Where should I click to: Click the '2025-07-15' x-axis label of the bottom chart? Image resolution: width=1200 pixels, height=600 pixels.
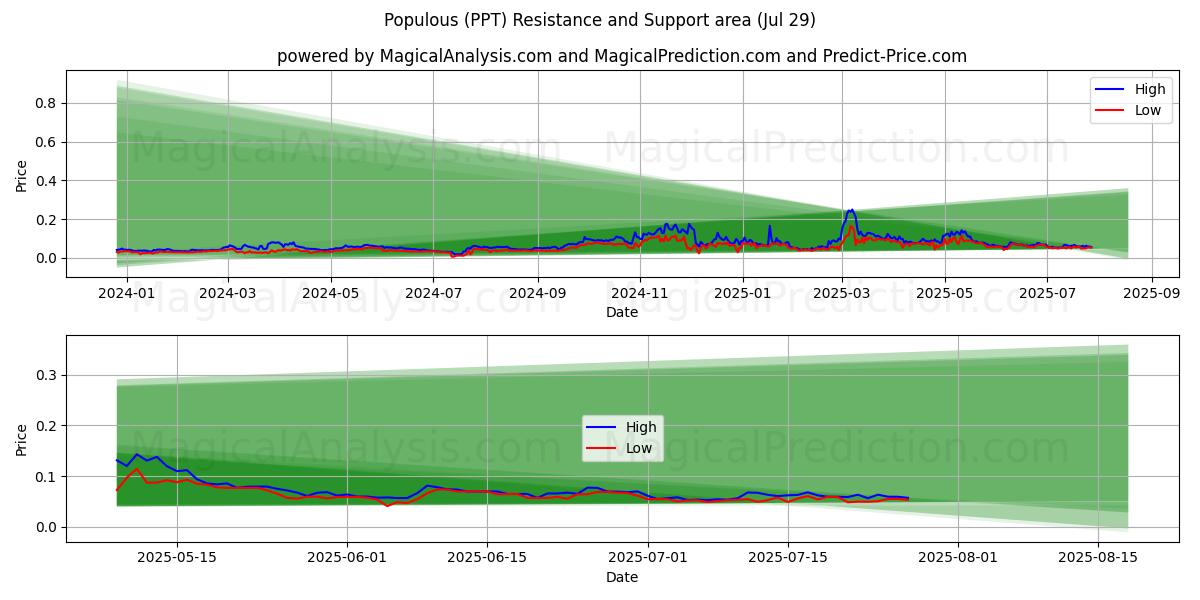(x=787, y=558)
